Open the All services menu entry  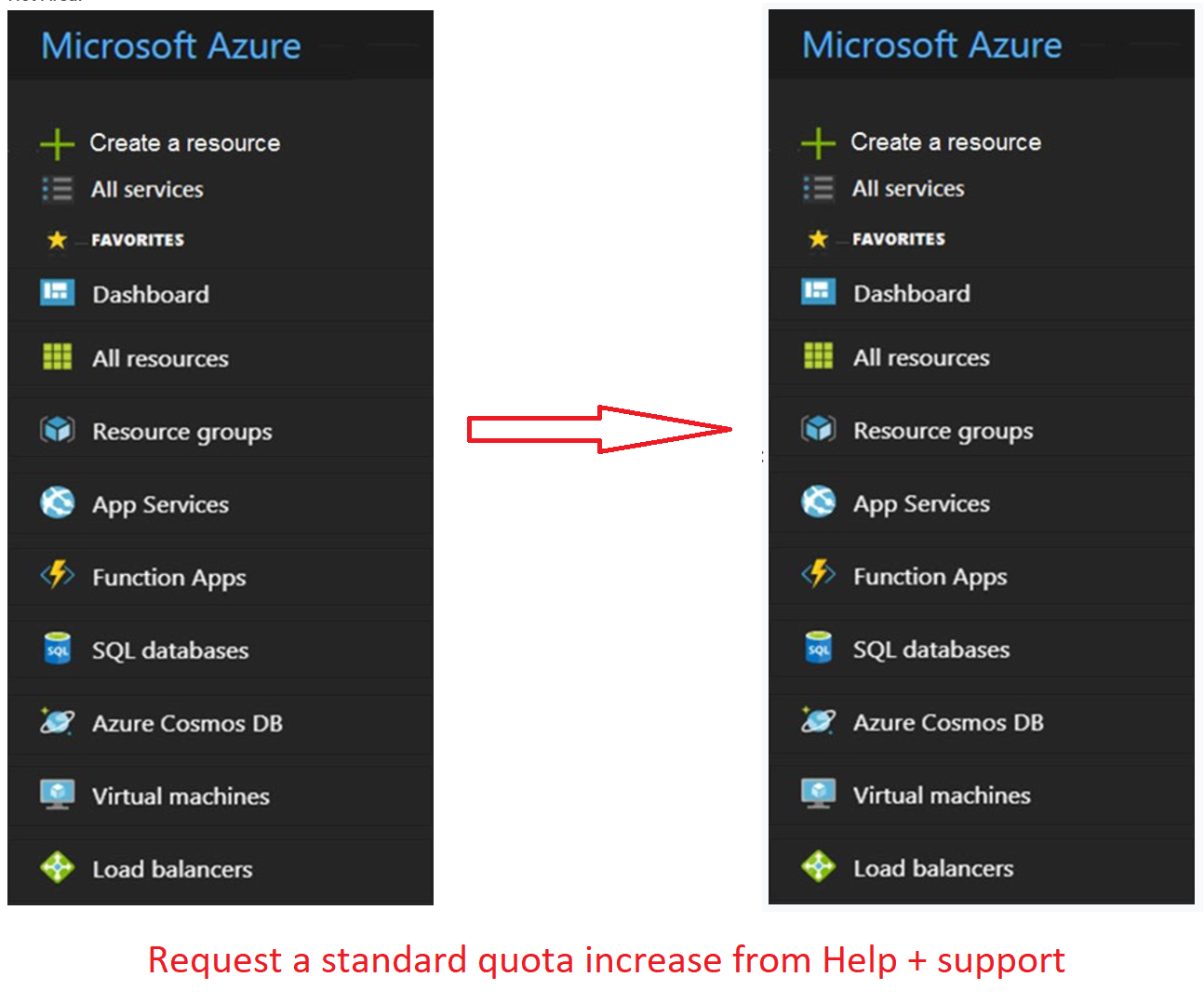click(x=146, y=189)
